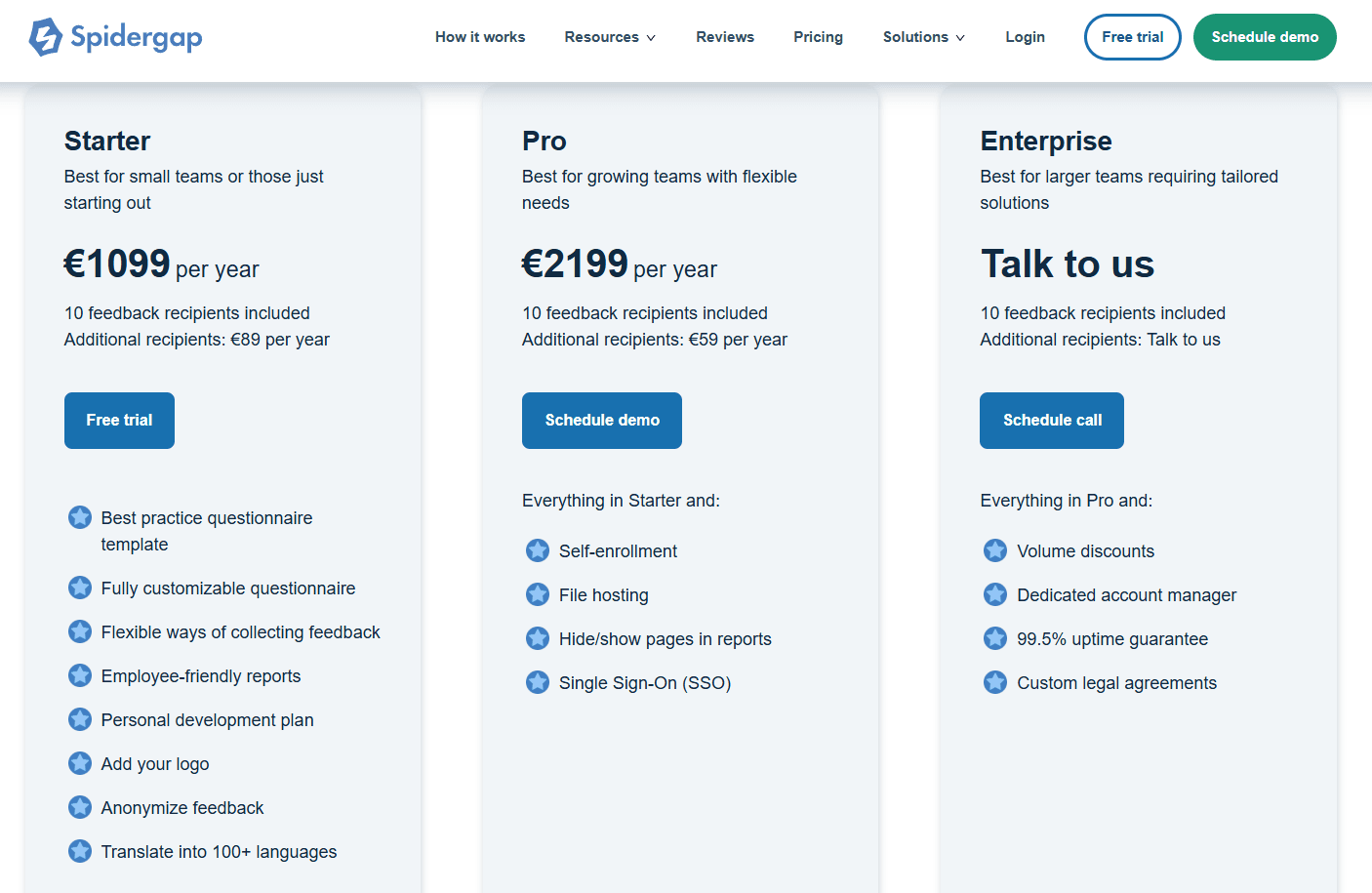Image resolution: width=1372 pixels, height=893 pixels.
Task: Click the Enterprise plan heading
Action: coord(1046,142)
